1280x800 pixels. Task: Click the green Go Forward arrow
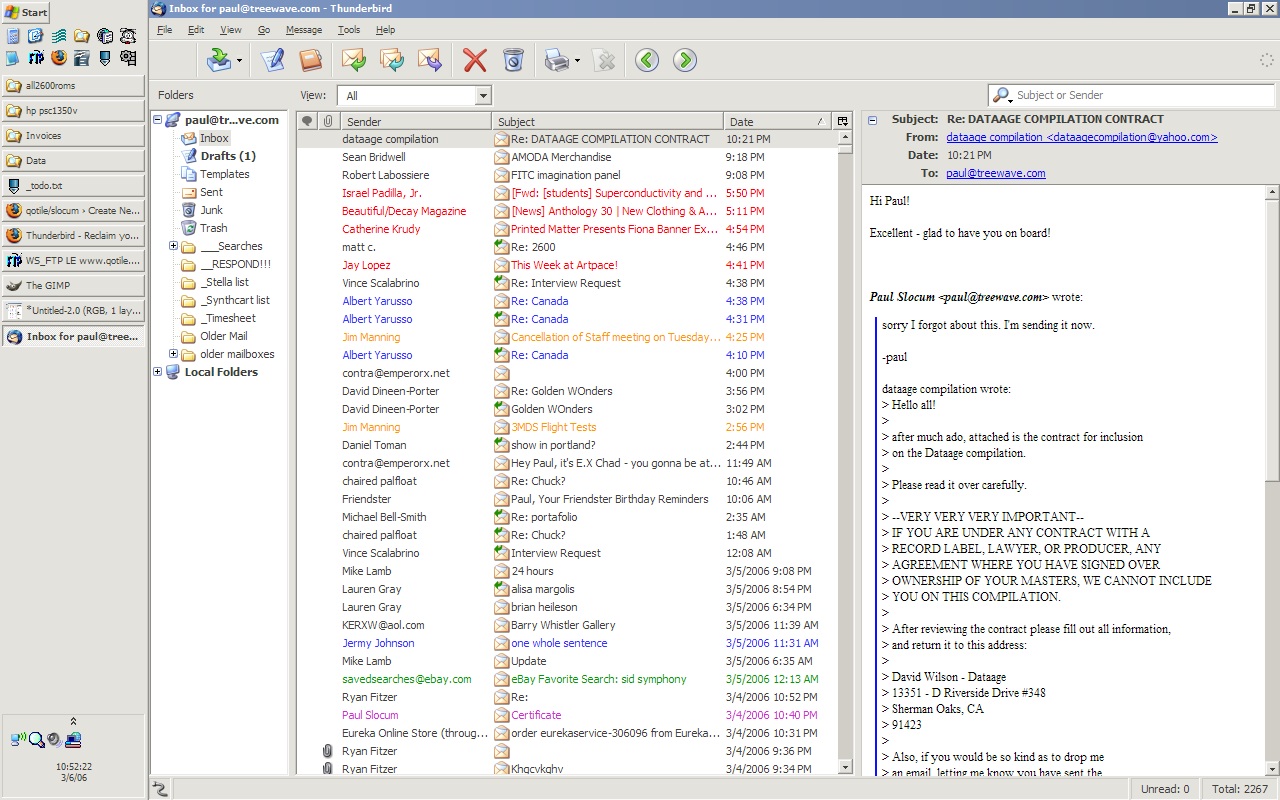click(x=685, y=61)
